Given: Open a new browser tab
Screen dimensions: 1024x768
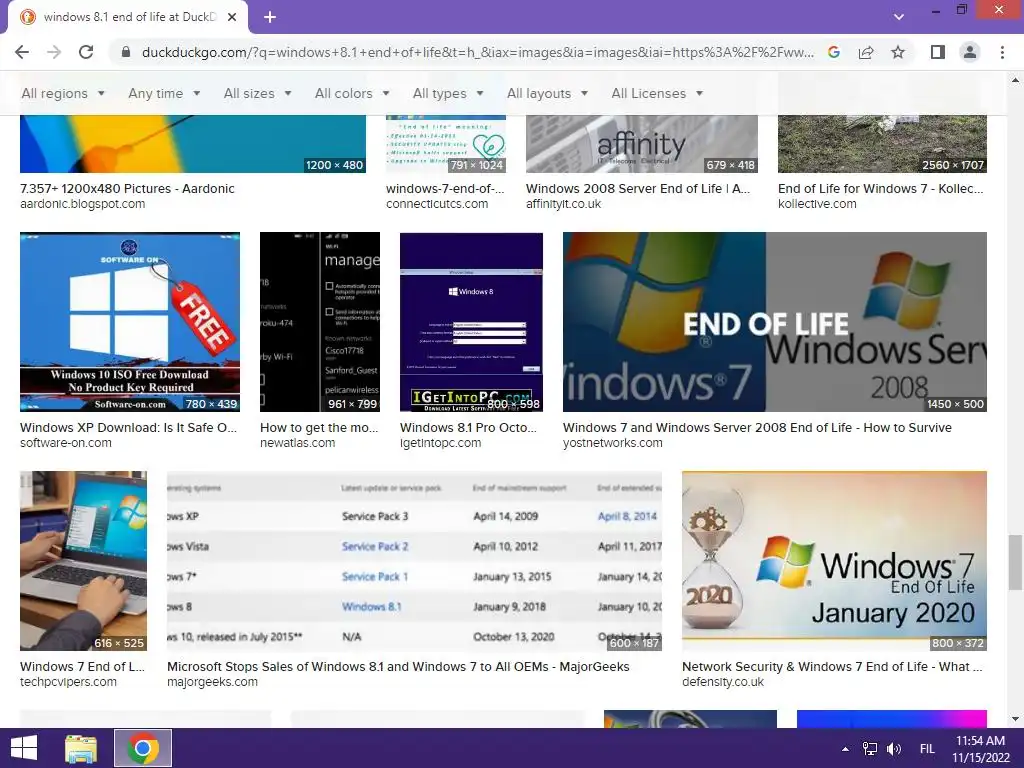Looking at the screenshot, I should click(x=270, y=17).
